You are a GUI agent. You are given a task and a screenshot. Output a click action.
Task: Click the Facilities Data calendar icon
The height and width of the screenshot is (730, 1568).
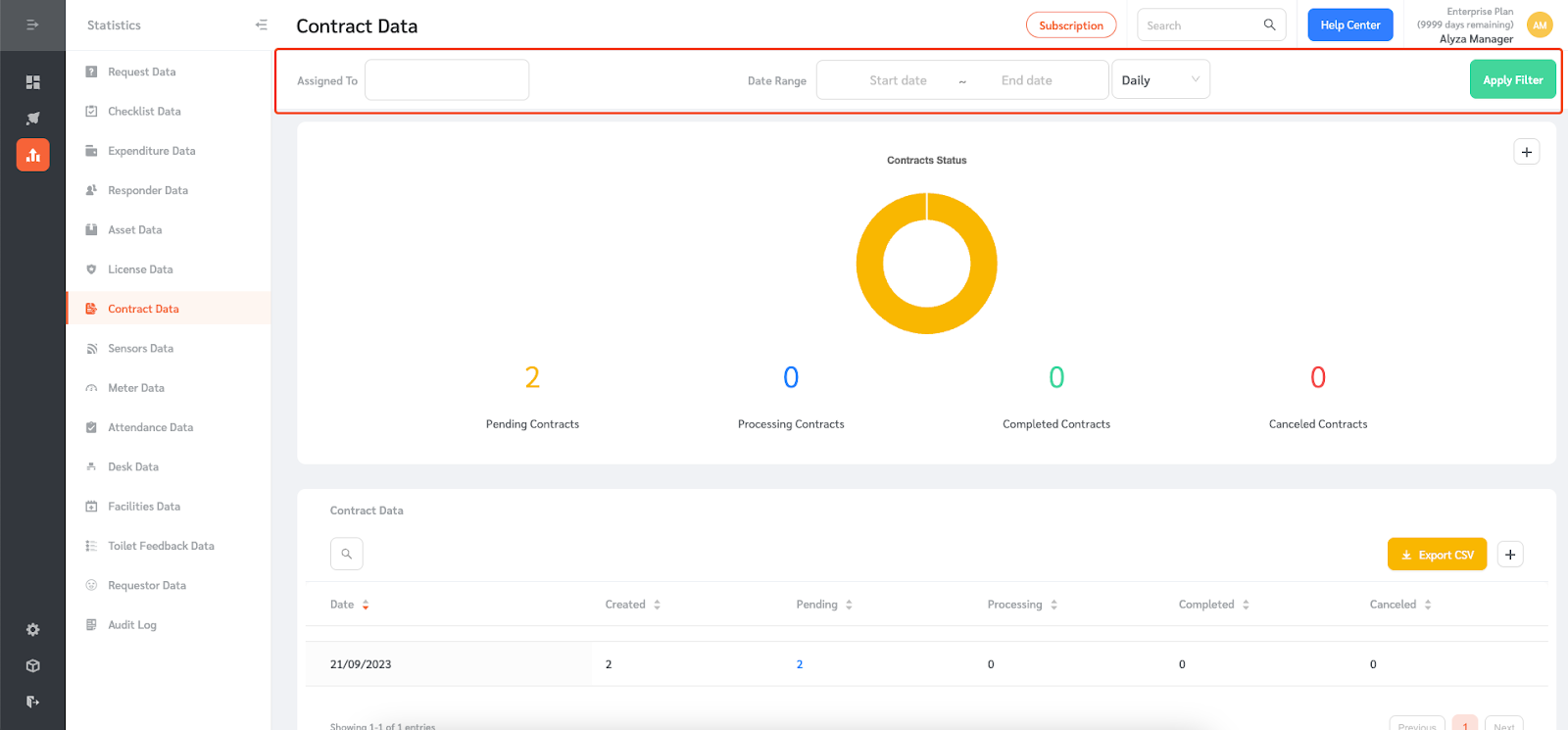pos(91,507)
